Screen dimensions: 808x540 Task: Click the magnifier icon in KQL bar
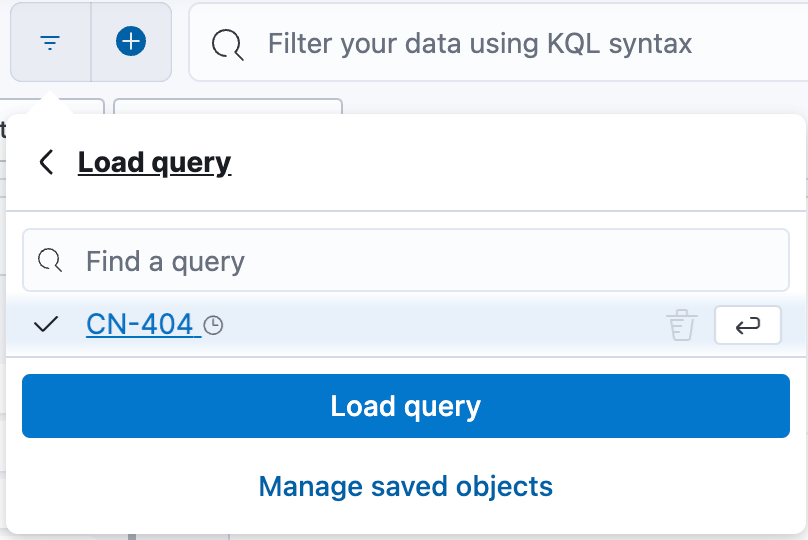tap(227, 44)
